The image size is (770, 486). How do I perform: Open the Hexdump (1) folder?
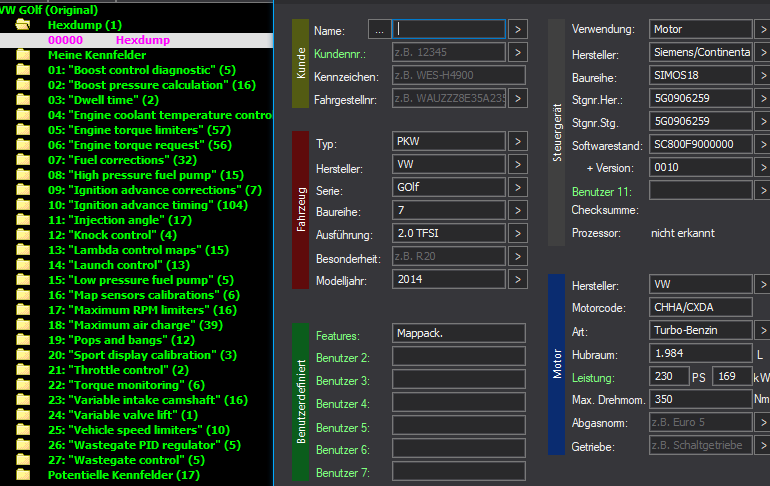tap(84, 25)
